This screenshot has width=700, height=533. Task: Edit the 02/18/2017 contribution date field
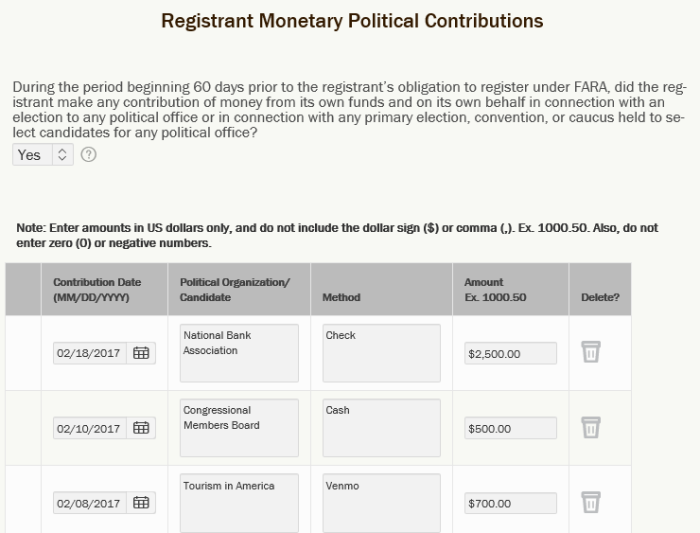(90, 353)
